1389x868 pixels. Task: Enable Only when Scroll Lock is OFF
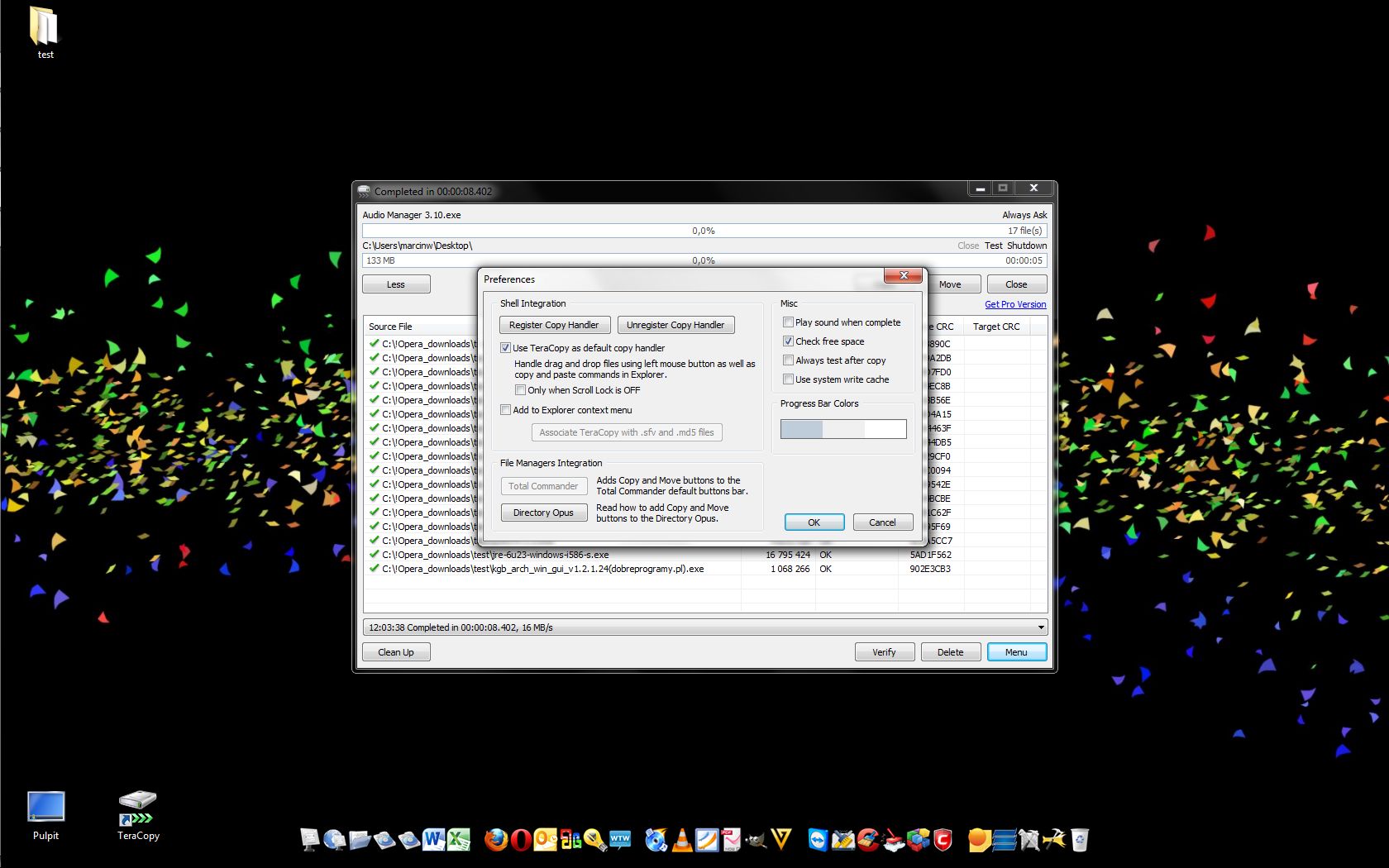pos(520,390)
